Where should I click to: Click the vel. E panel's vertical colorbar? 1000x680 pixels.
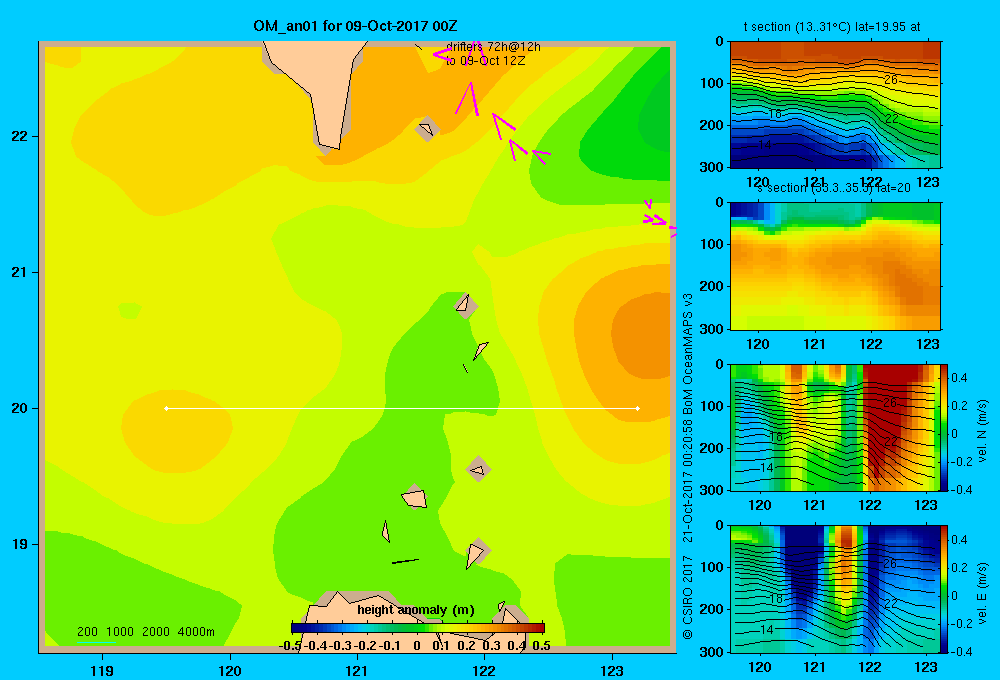click(x=945, y=589)
